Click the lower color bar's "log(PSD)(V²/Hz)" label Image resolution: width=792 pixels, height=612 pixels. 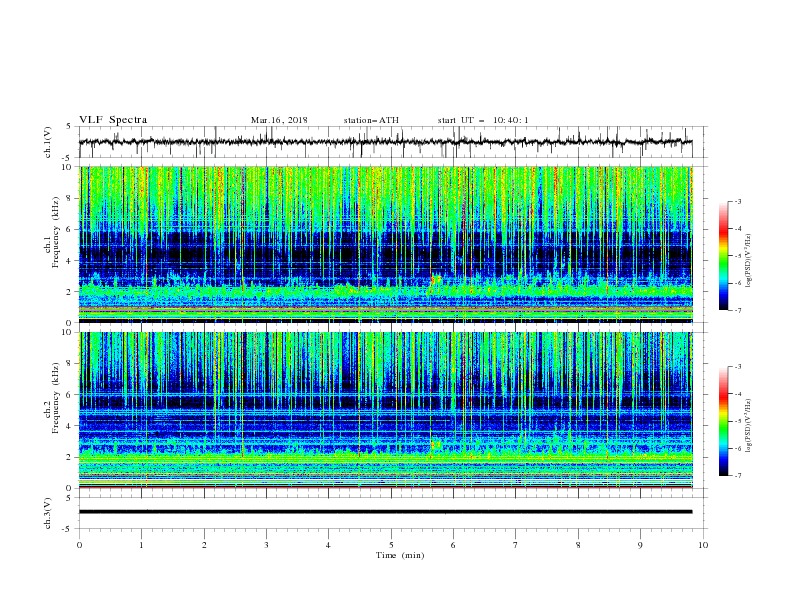748,426
